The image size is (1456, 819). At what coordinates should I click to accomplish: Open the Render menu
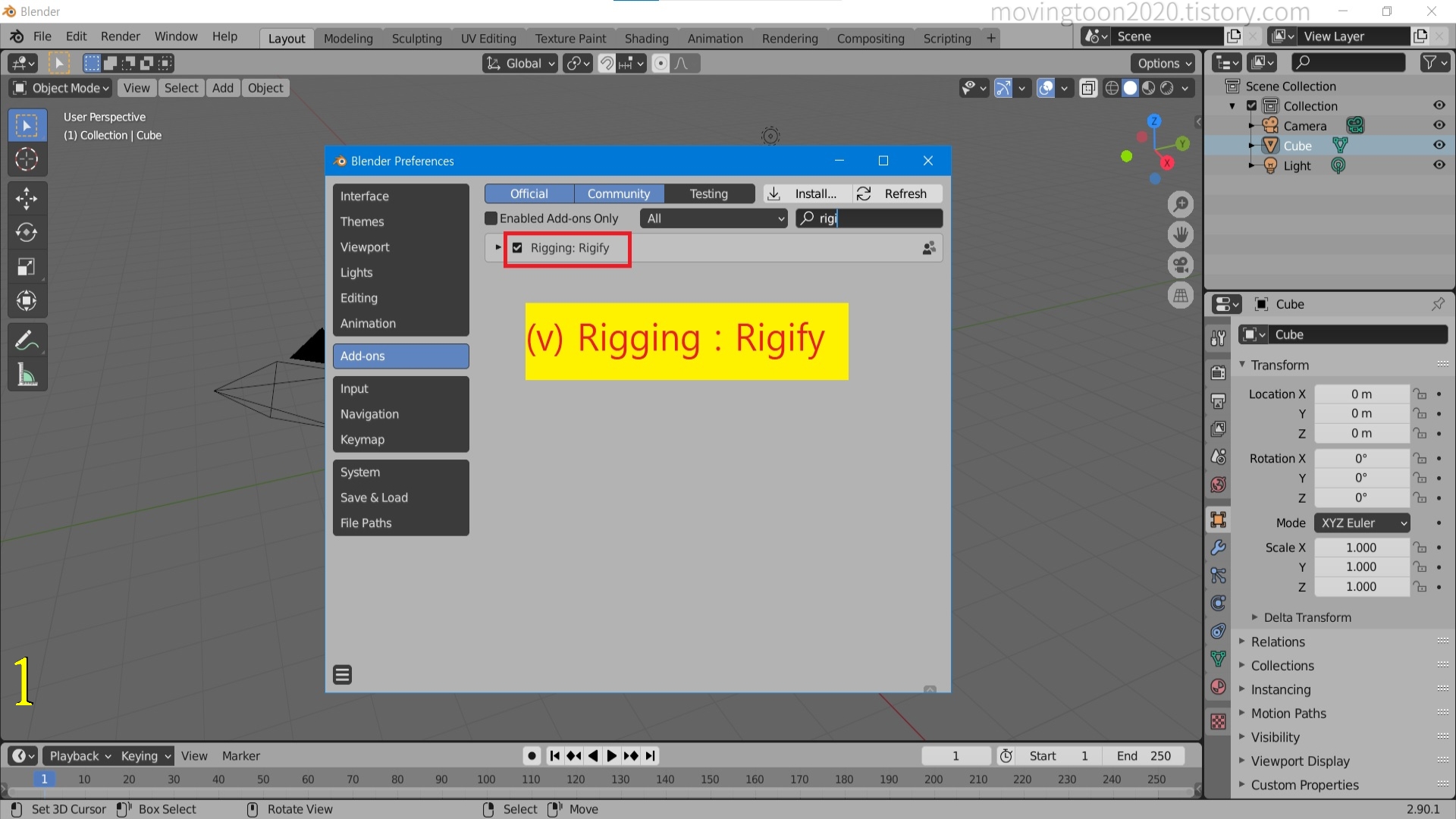[121, 36]
